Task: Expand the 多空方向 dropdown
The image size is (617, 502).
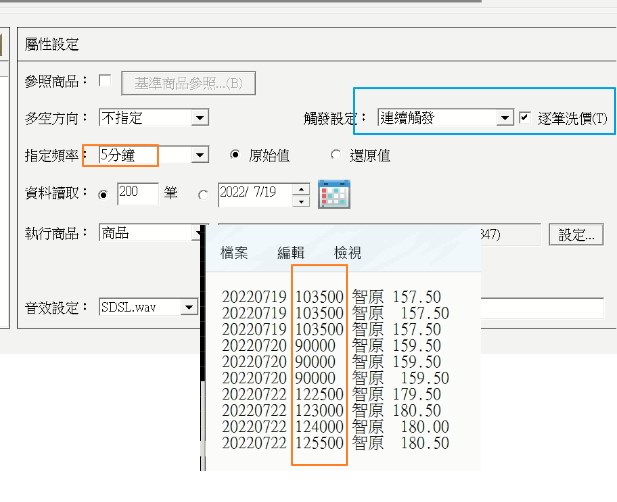Action: click(200, 118)
